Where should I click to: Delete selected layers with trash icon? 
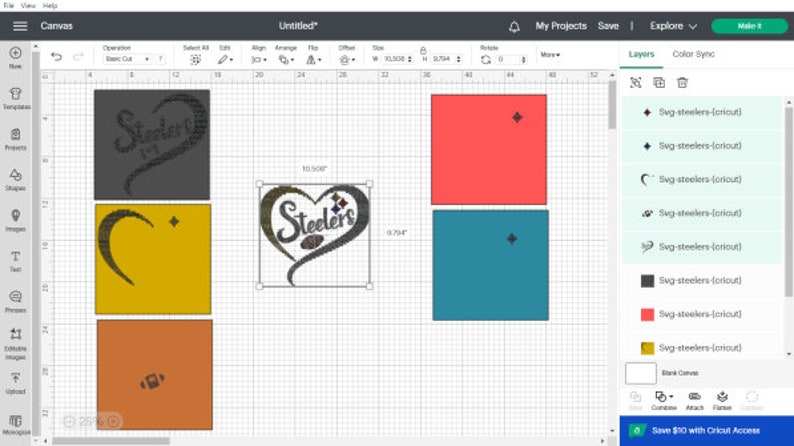point(682,83)
